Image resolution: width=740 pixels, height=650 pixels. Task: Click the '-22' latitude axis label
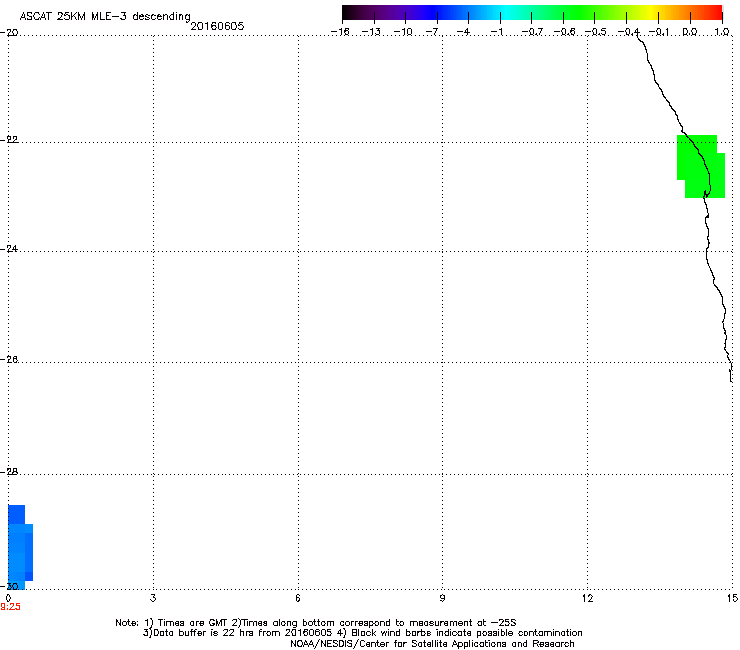(x=9, y=140)
